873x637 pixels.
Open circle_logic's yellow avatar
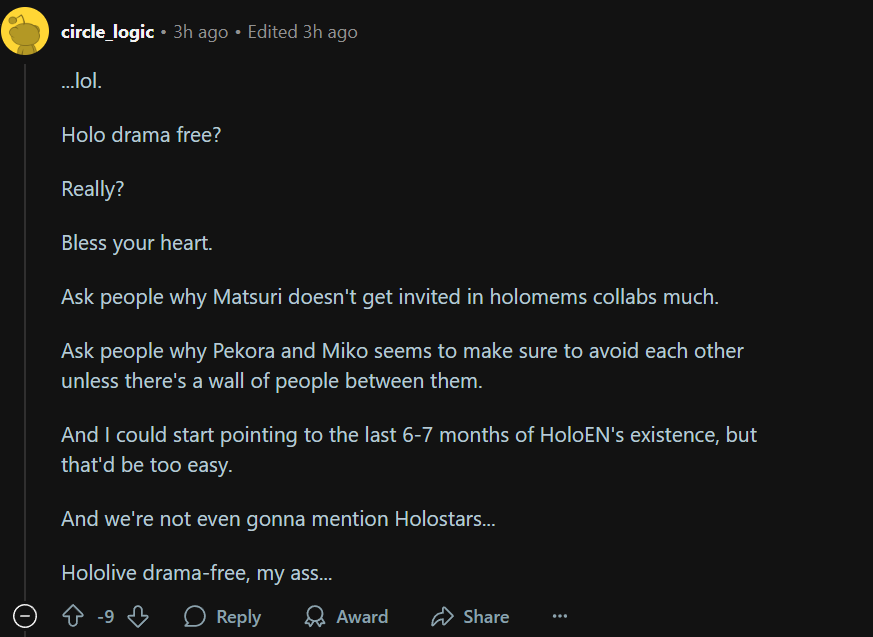click(x=25, y=31)
